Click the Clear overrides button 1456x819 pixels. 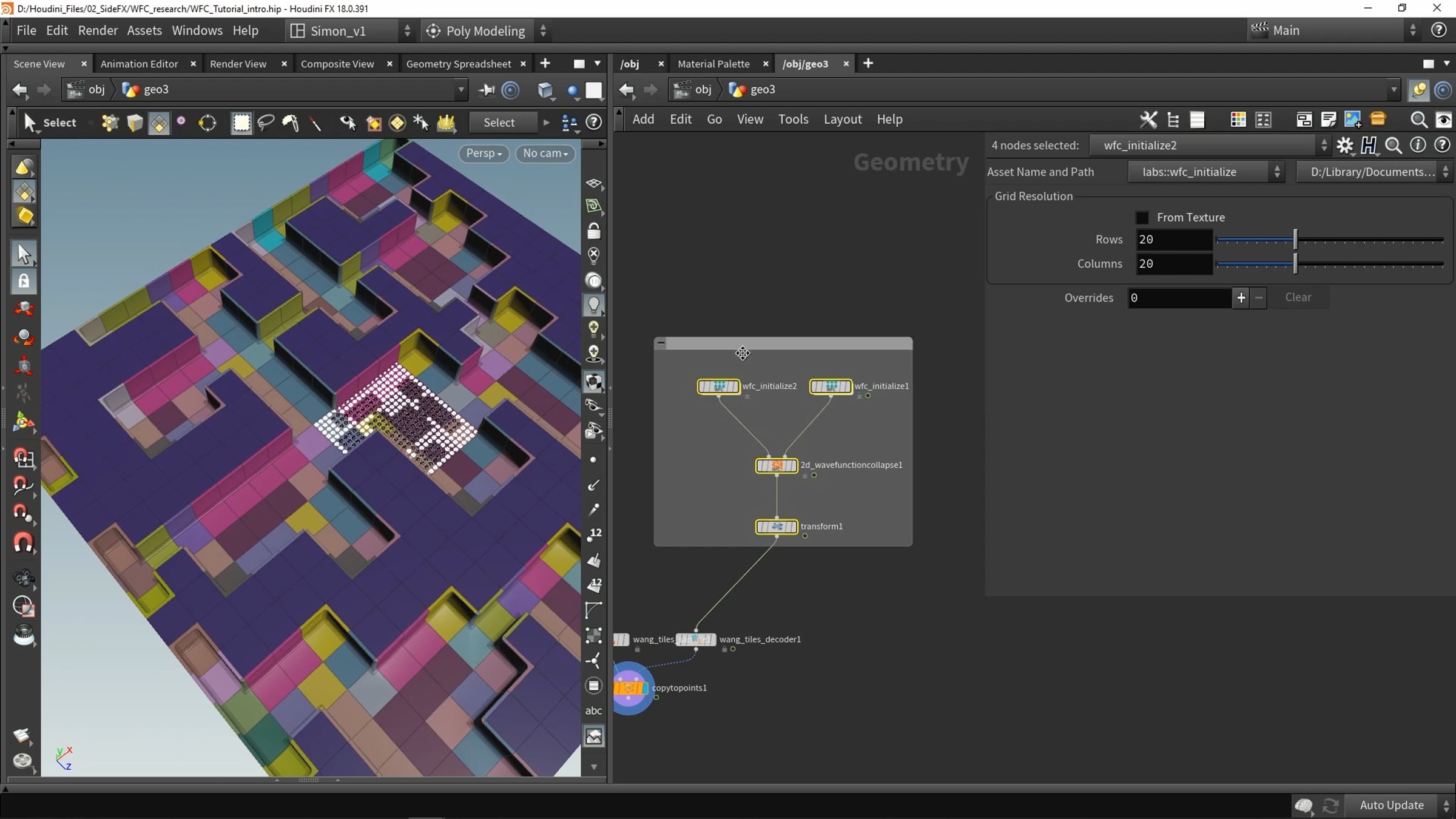pos(1298,297)
